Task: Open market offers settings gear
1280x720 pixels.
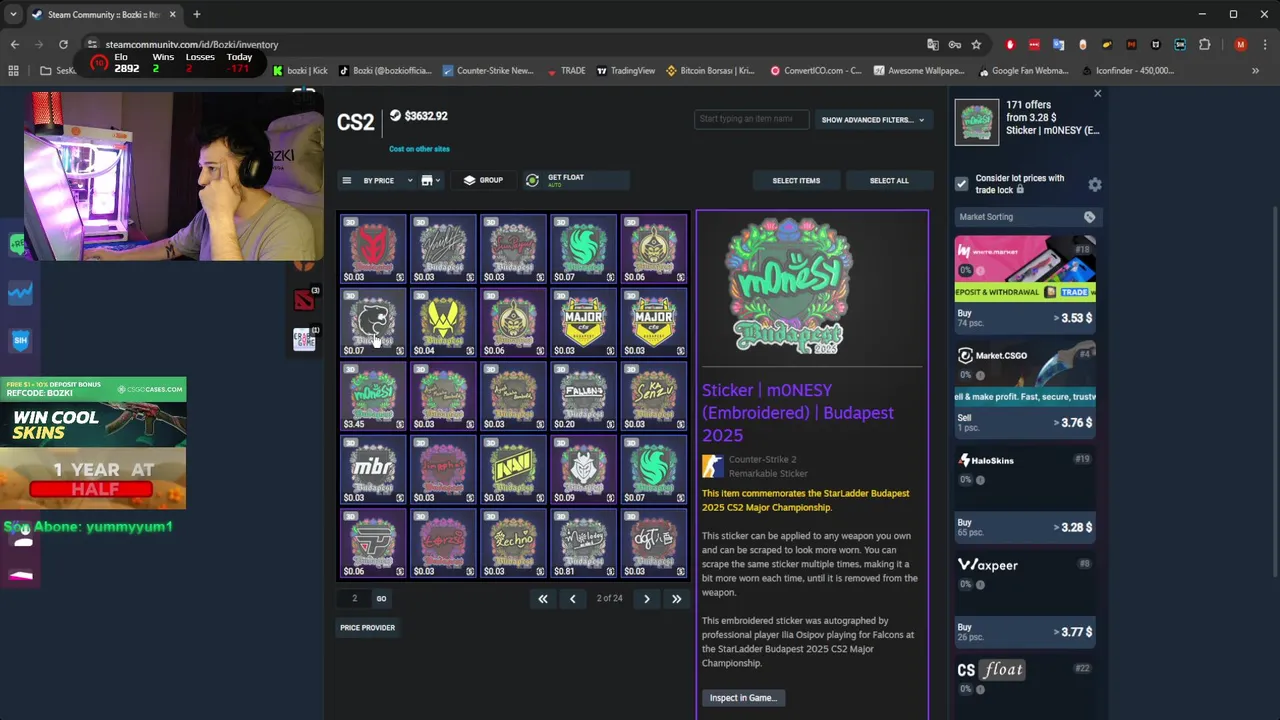Action: point(1094,185)
